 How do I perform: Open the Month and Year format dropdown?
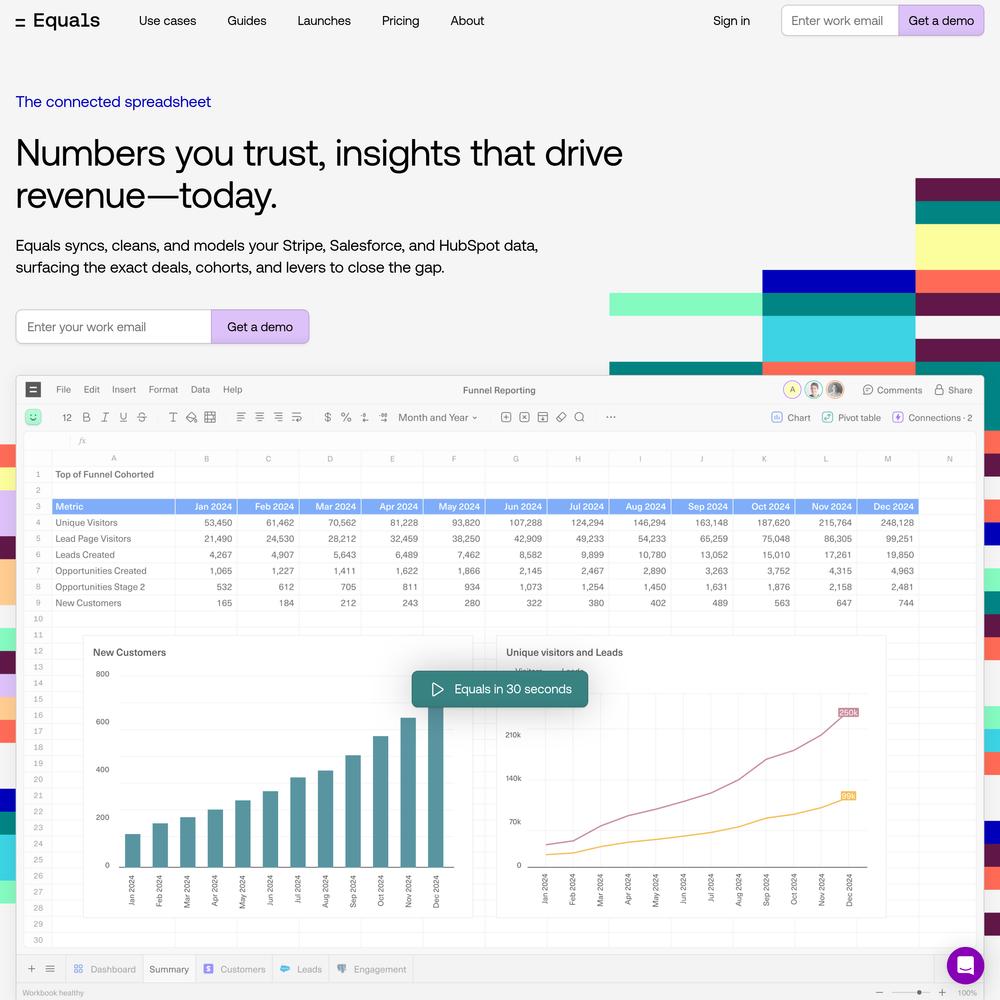point(438,417)
